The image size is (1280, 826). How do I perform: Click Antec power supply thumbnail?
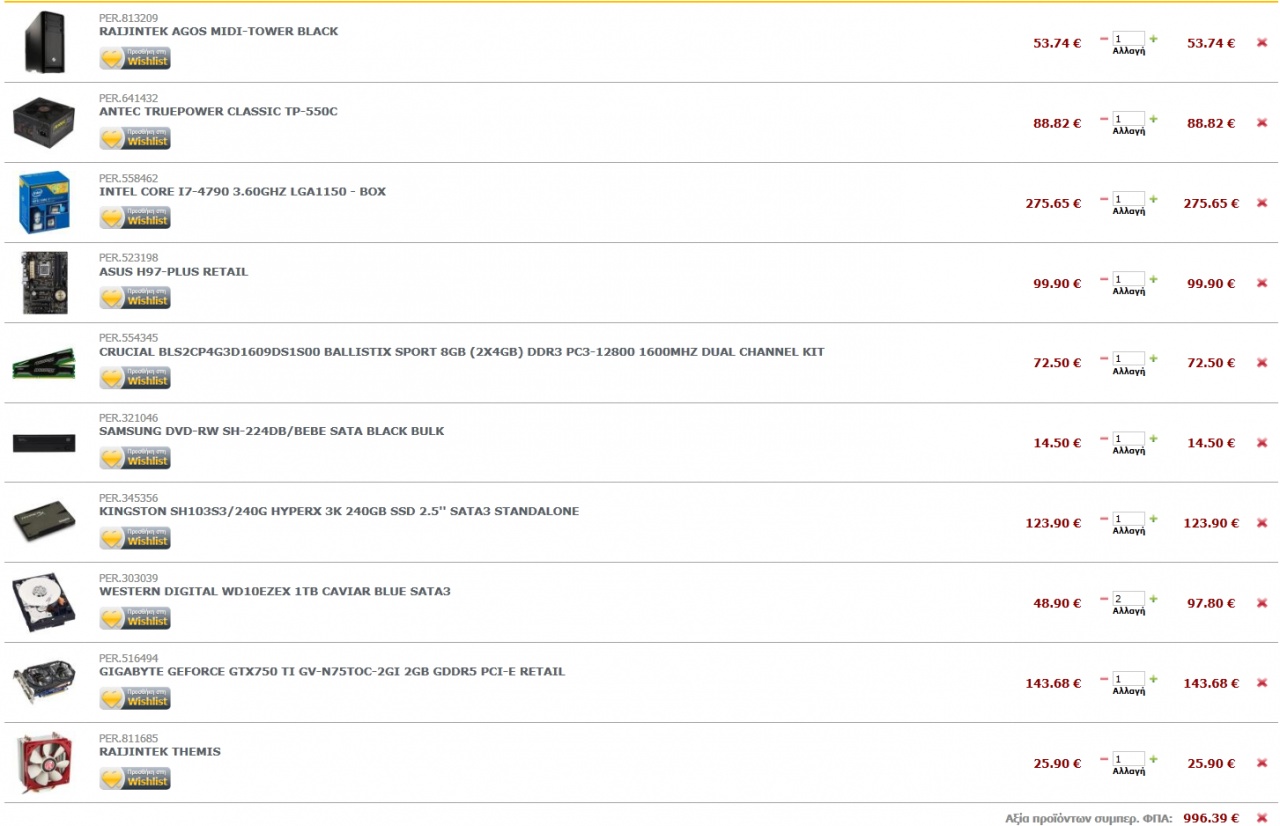44,122
